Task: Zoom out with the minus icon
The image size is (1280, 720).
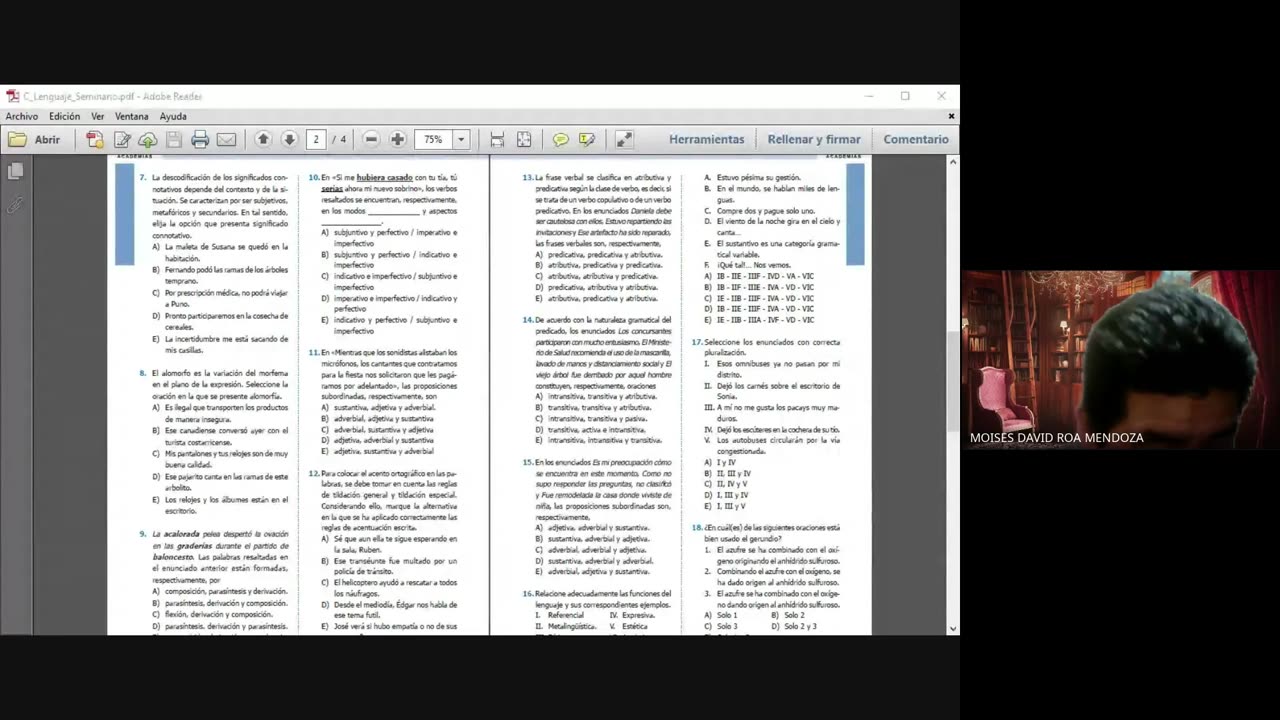Action: pyautogui.click(x=371, y=140)
